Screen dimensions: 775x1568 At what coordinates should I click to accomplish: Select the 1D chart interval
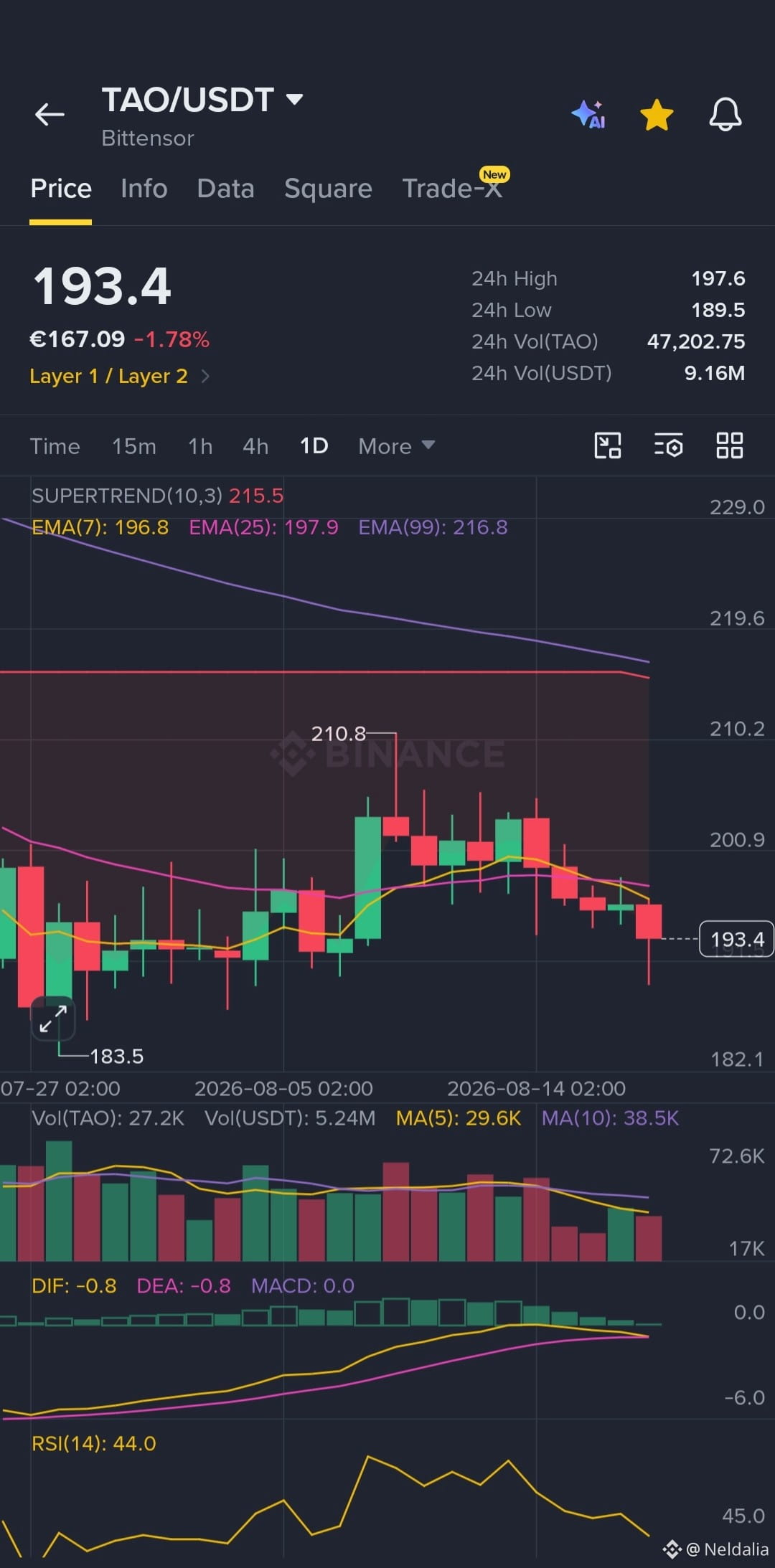[314, 446]
